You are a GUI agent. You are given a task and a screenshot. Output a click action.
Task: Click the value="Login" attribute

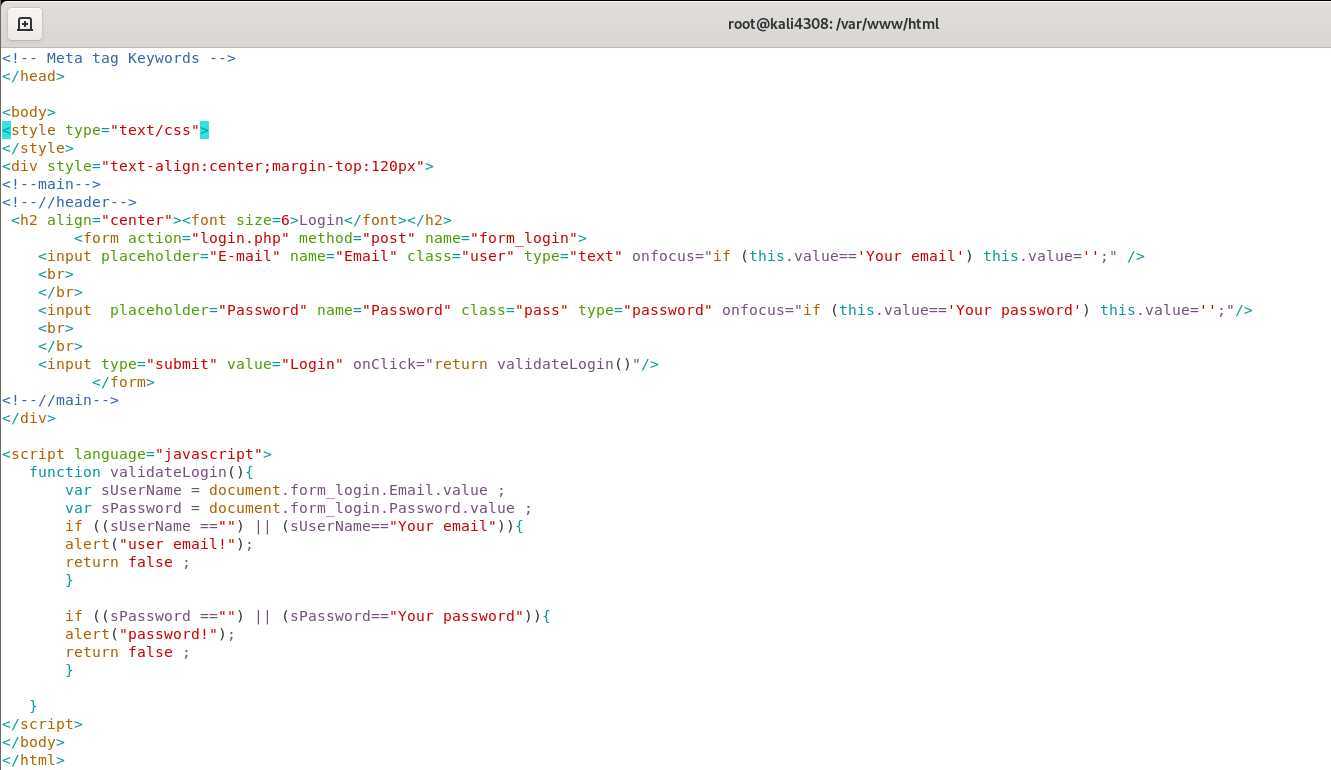[x=285, y=364]
